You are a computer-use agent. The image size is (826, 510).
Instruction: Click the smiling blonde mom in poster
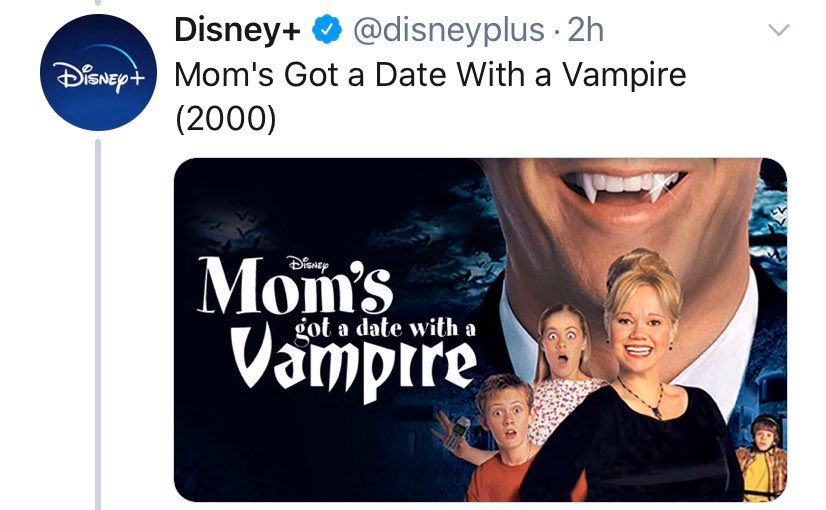637,379
